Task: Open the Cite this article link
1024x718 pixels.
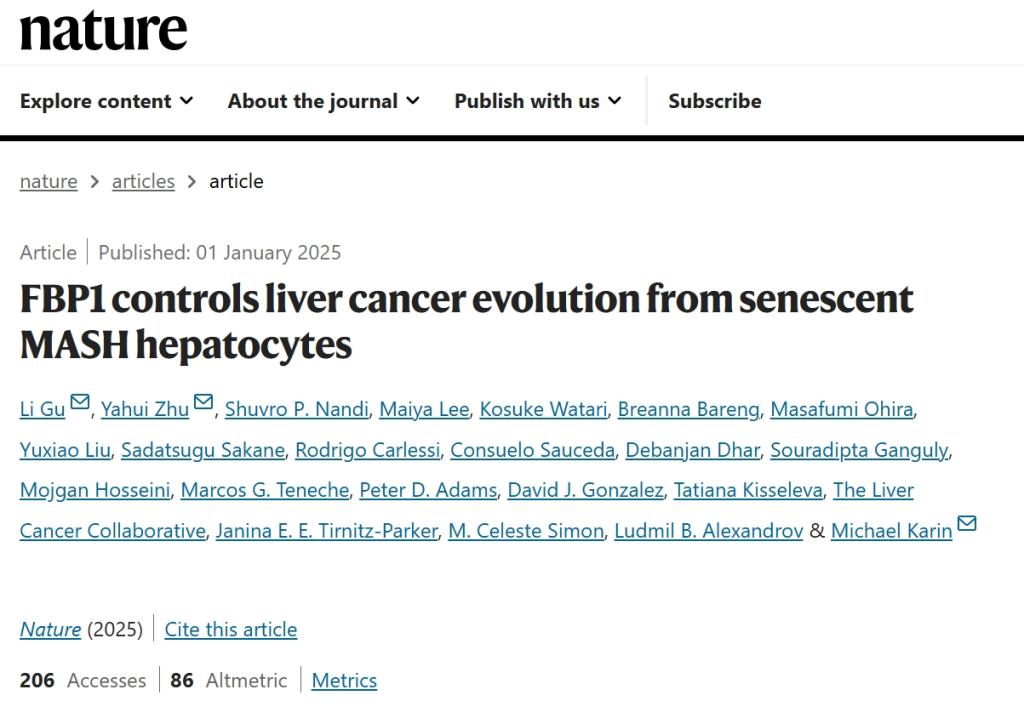Action: tap(231, 629)
